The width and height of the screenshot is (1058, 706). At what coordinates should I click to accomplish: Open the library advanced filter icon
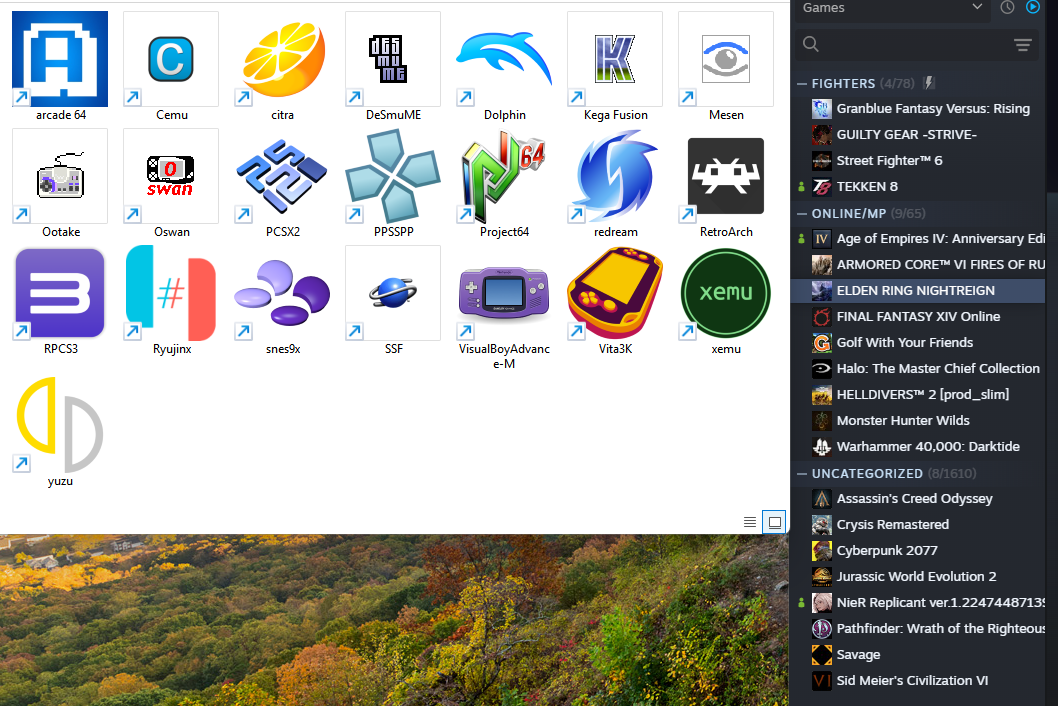click(x=1023, y=45)
